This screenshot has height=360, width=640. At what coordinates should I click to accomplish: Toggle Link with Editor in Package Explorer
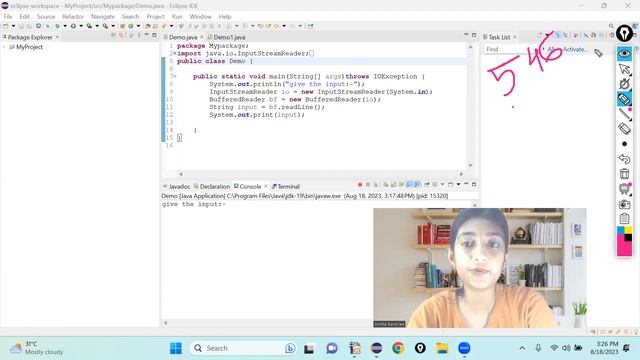pos(122,36)
